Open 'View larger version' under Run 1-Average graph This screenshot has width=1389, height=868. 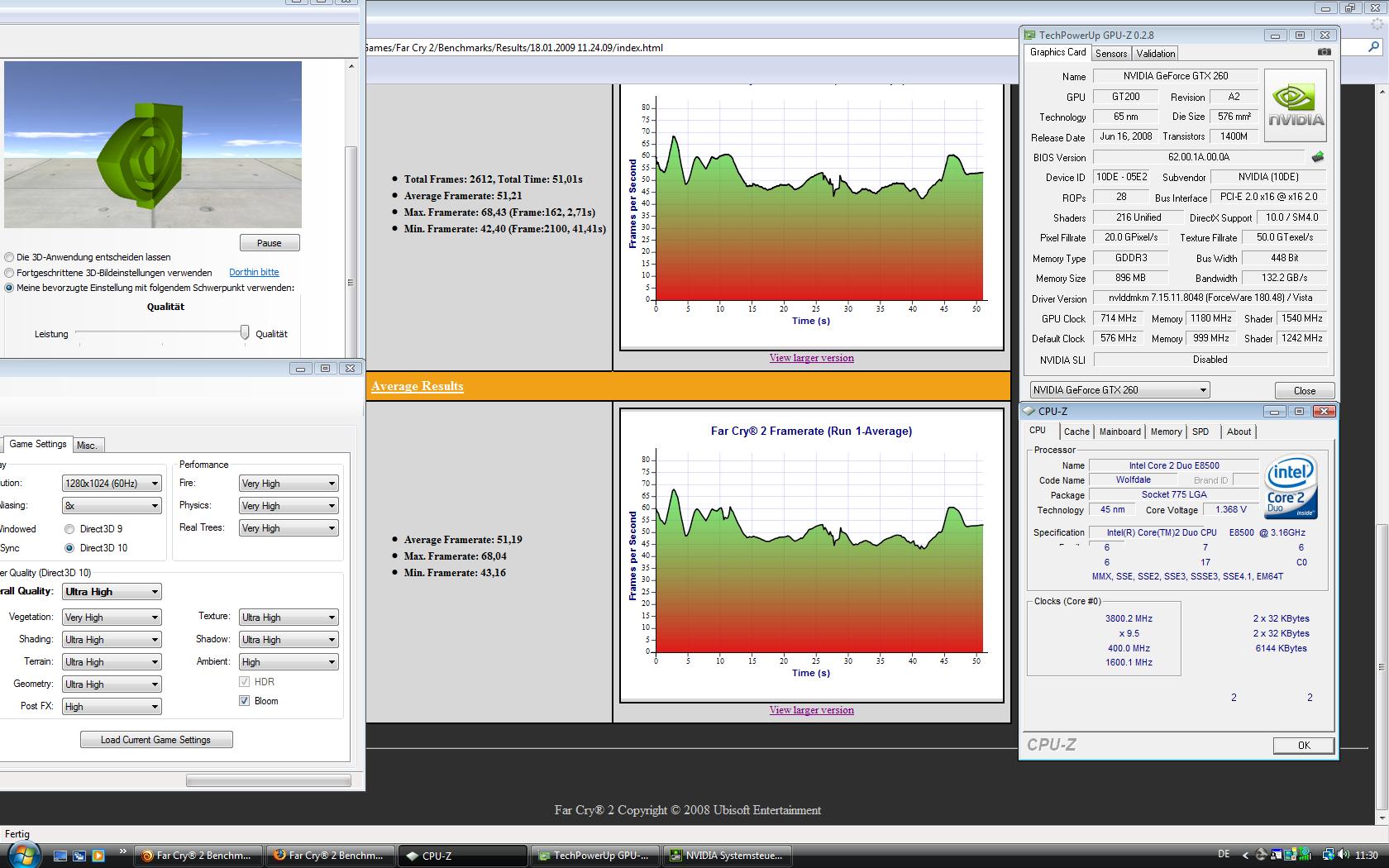[x=811, y=710]
